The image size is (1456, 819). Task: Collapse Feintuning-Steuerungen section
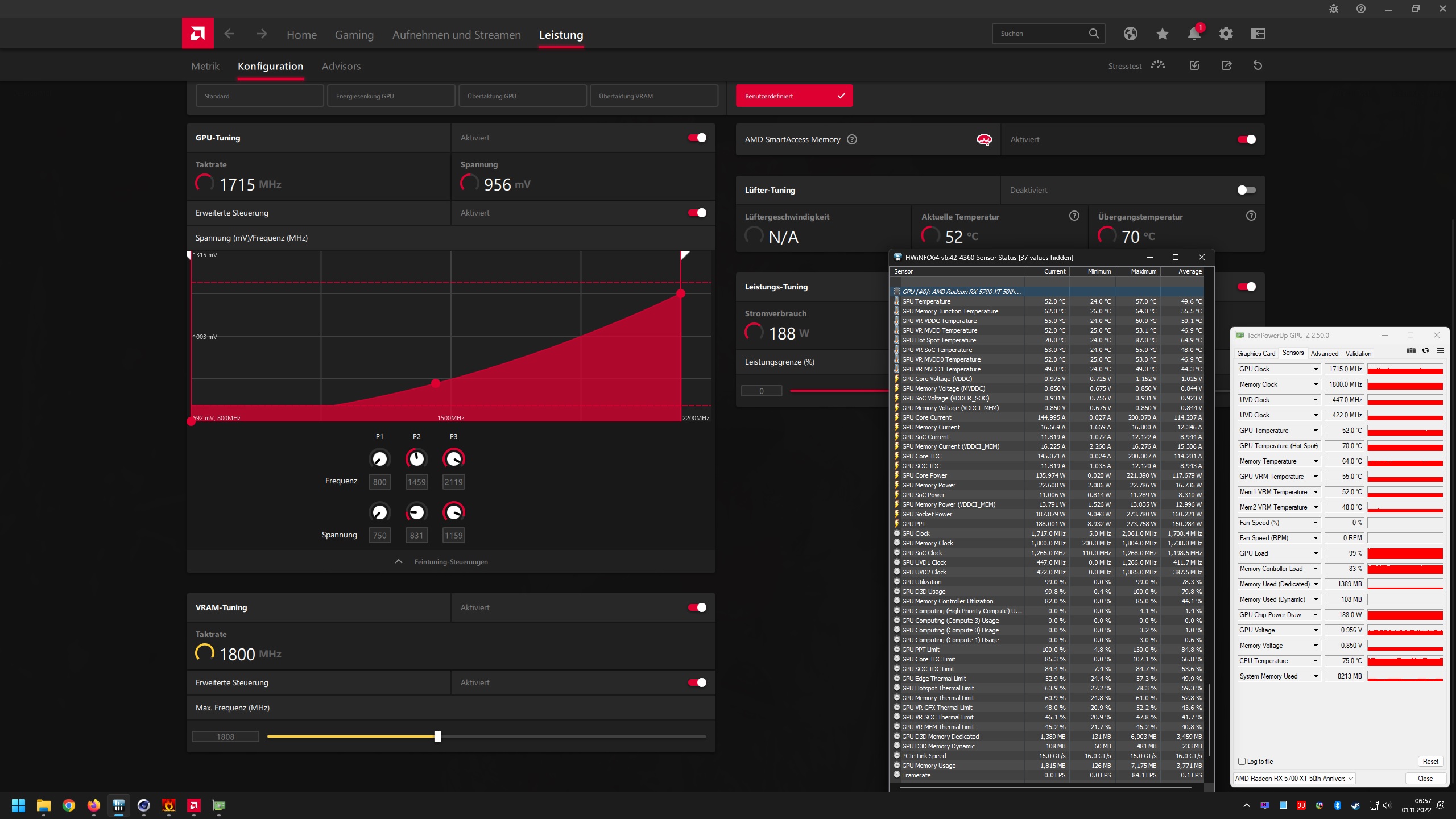point(450,562)
